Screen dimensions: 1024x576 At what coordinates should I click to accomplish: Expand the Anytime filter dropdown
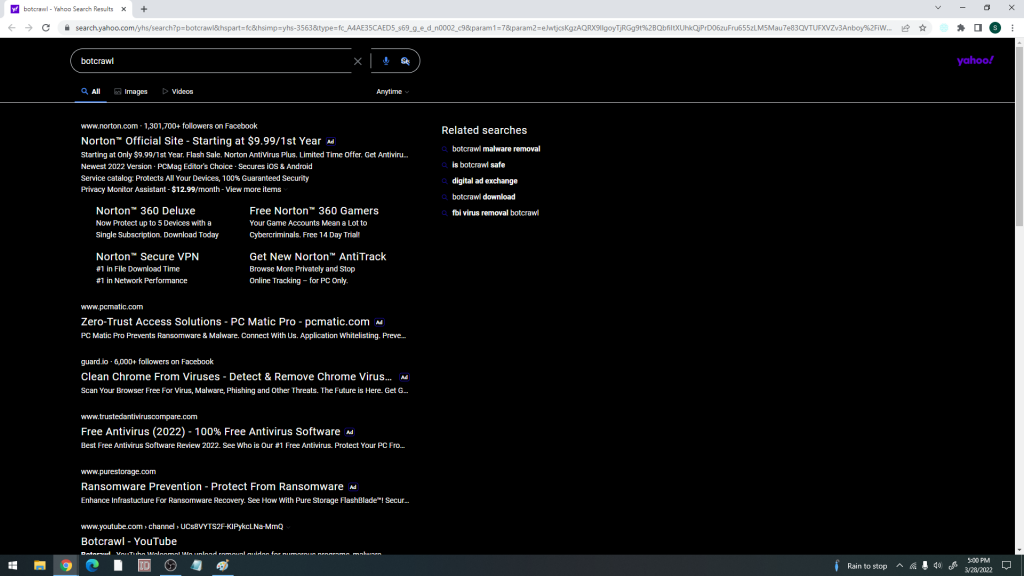tap(392, 92)
